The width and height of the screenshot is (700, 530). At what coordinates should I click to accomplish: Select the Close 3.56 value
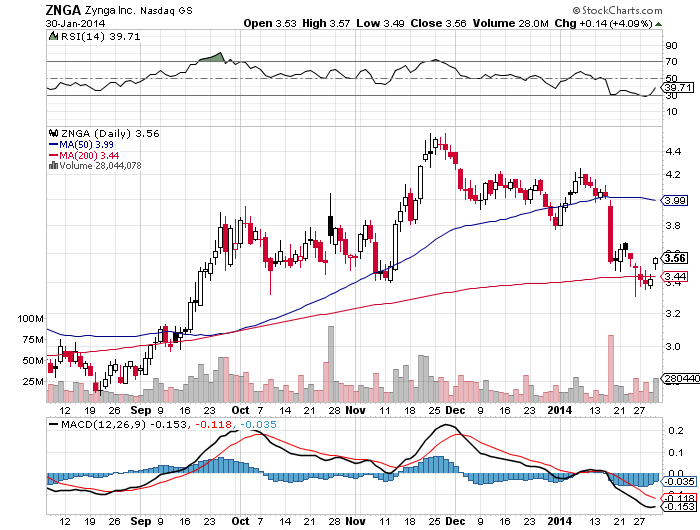[438, 23]
